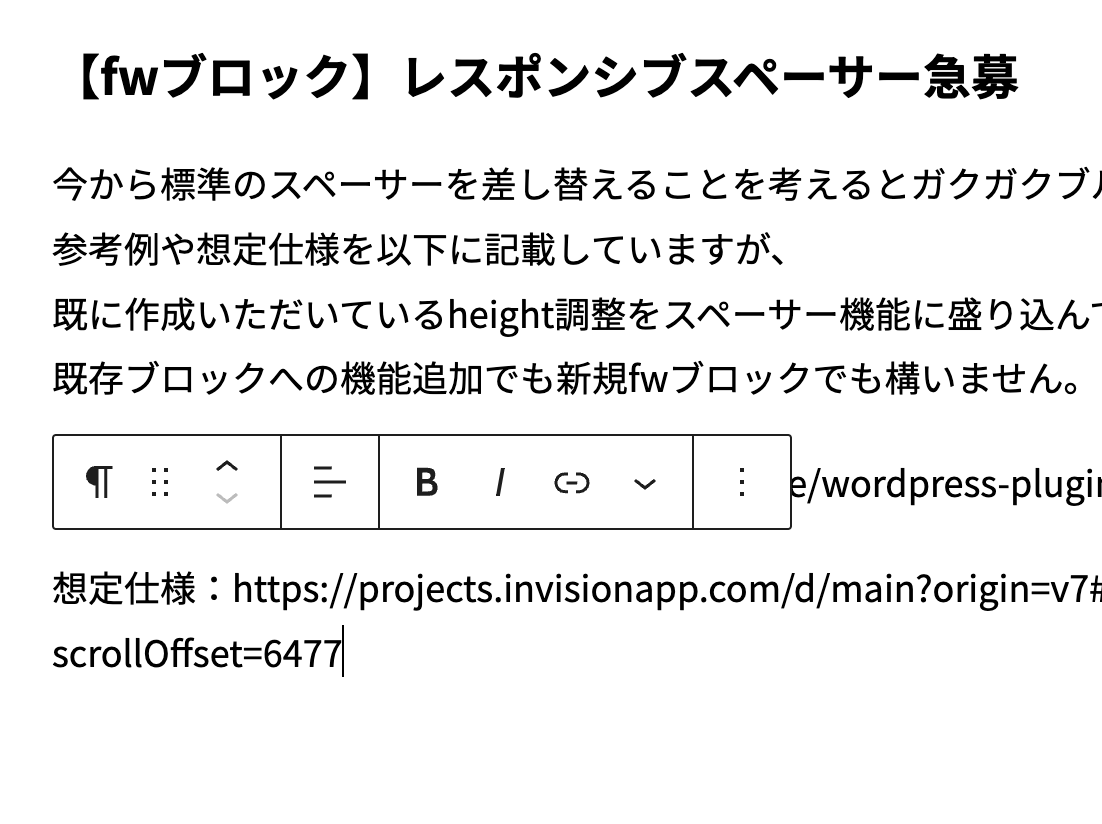Viewport: 1102px width, 824px height.
Task: Move the block down
Action: point(228,499)
